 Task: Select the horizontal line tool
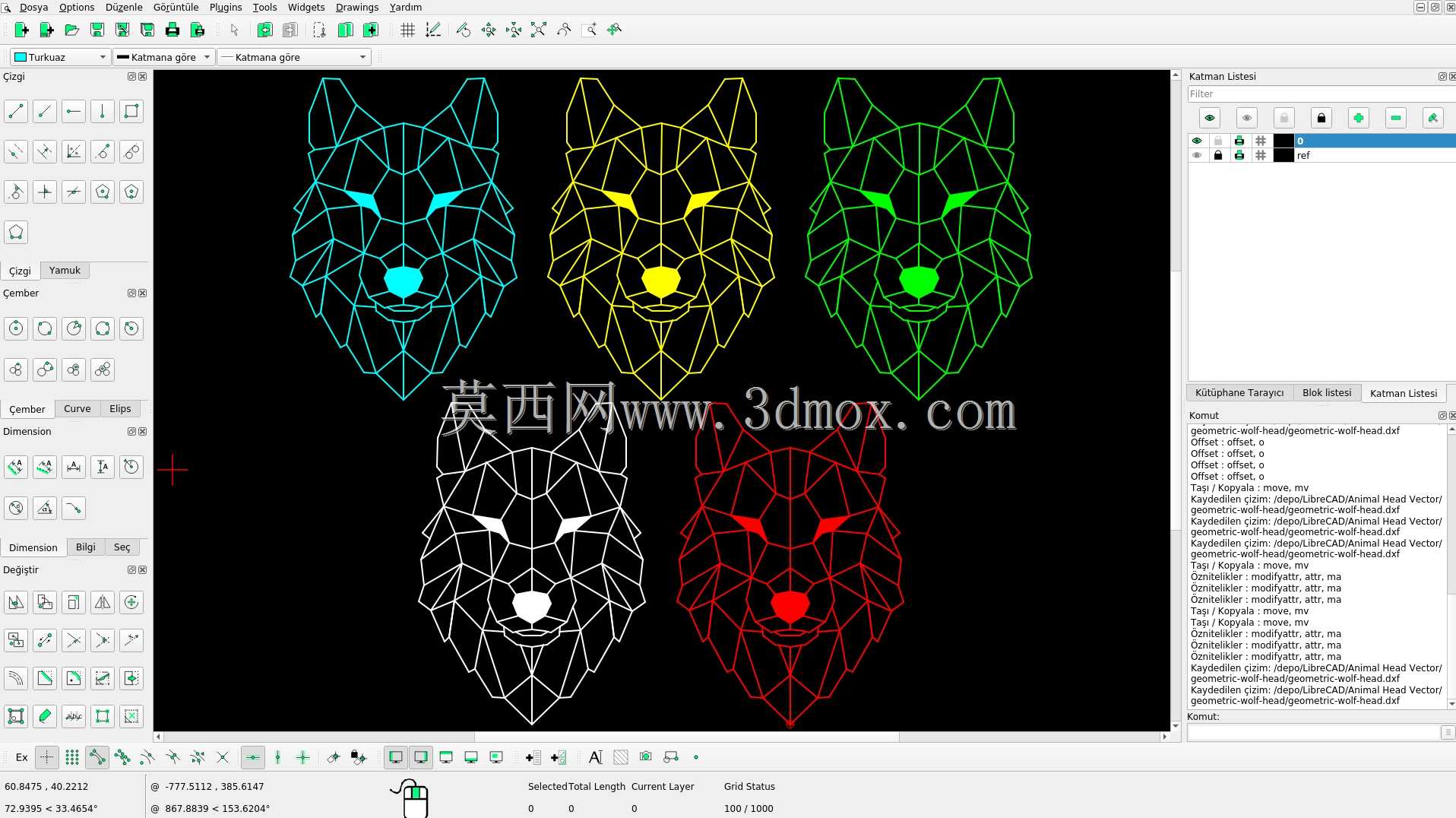[74, 111]
